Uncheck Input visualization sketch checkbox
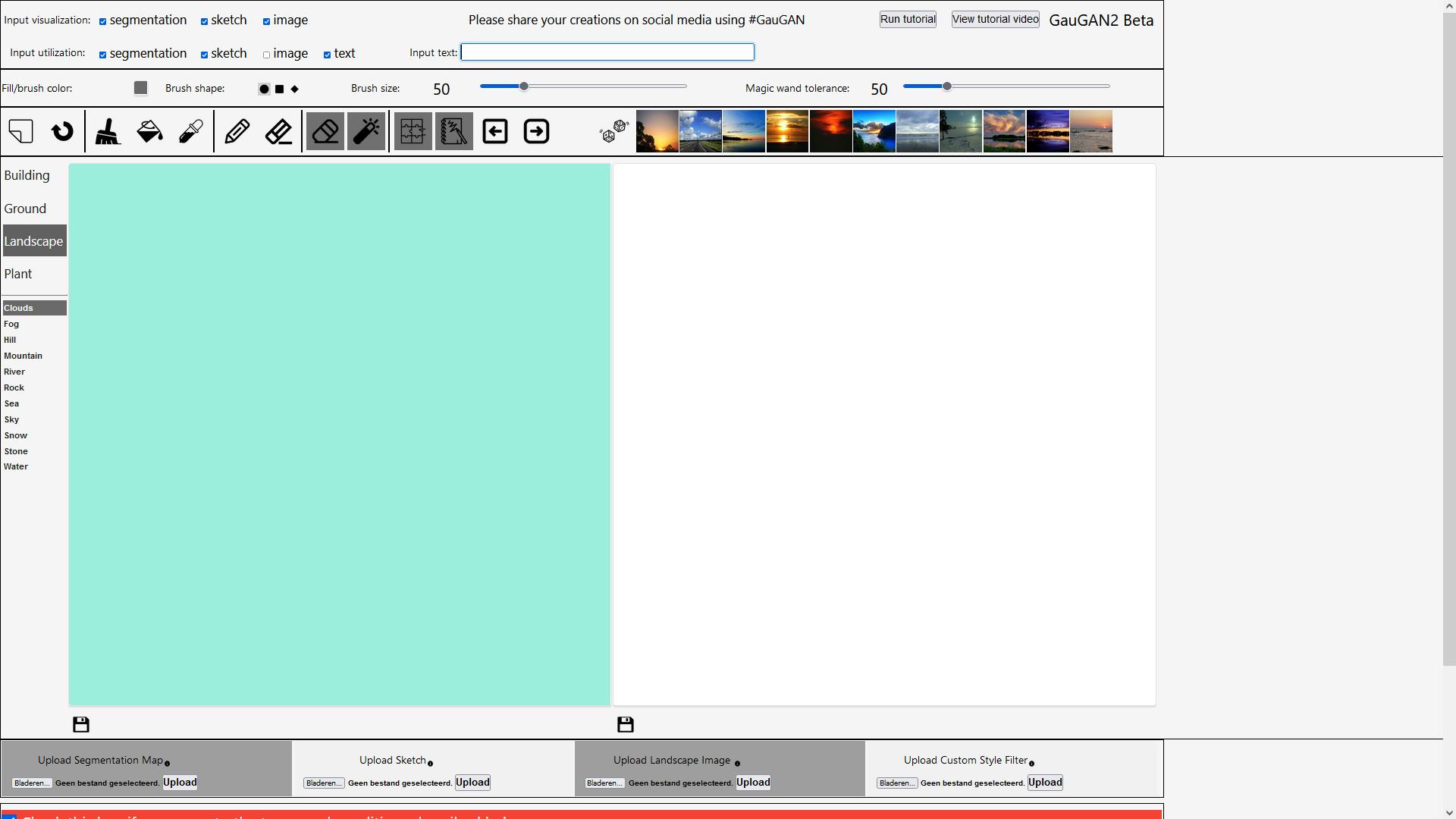The width and height of the screenshot is (1456, 819). (x=204, y=21)
